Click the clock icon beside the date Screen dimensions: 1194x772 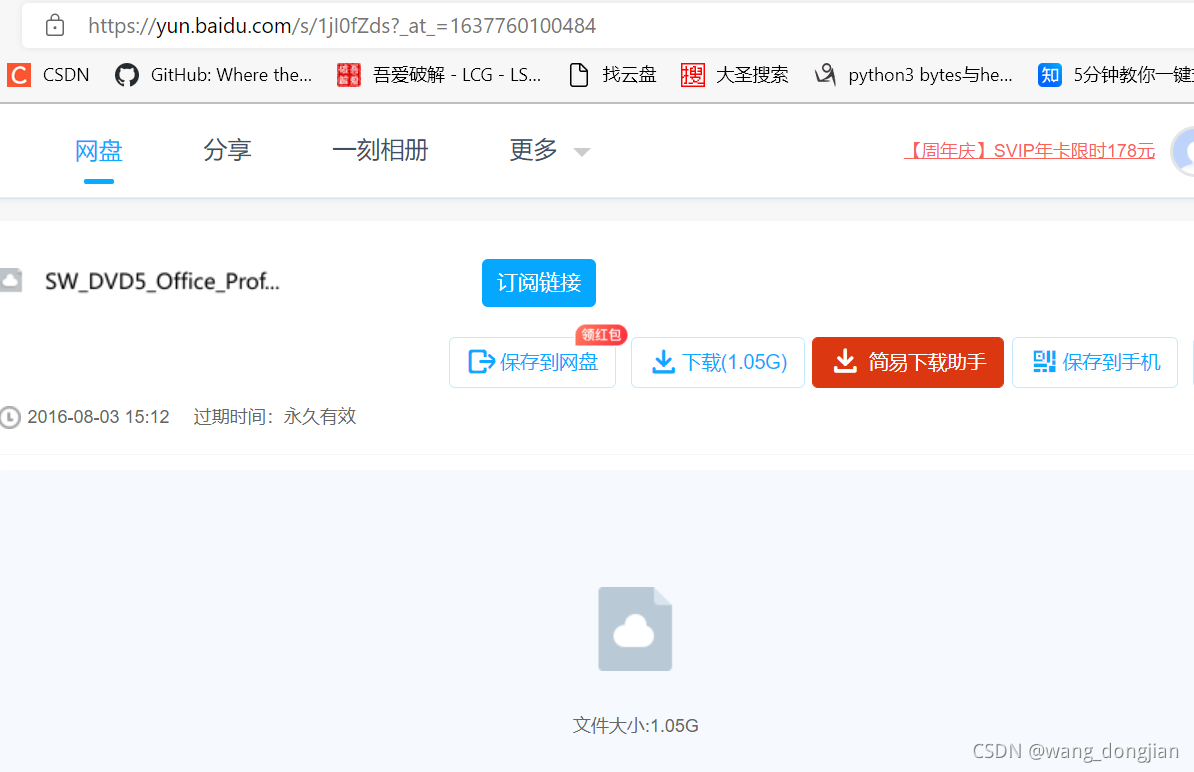pyautogui.click(x=10, y=417)
